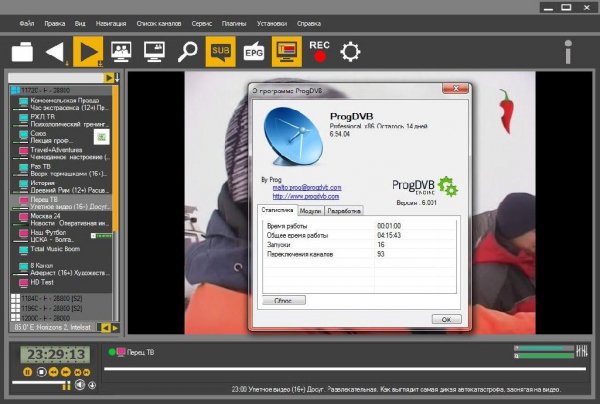600x404 pixels.
Task: Open the folder icon in the toolbar
Action: 22,52
